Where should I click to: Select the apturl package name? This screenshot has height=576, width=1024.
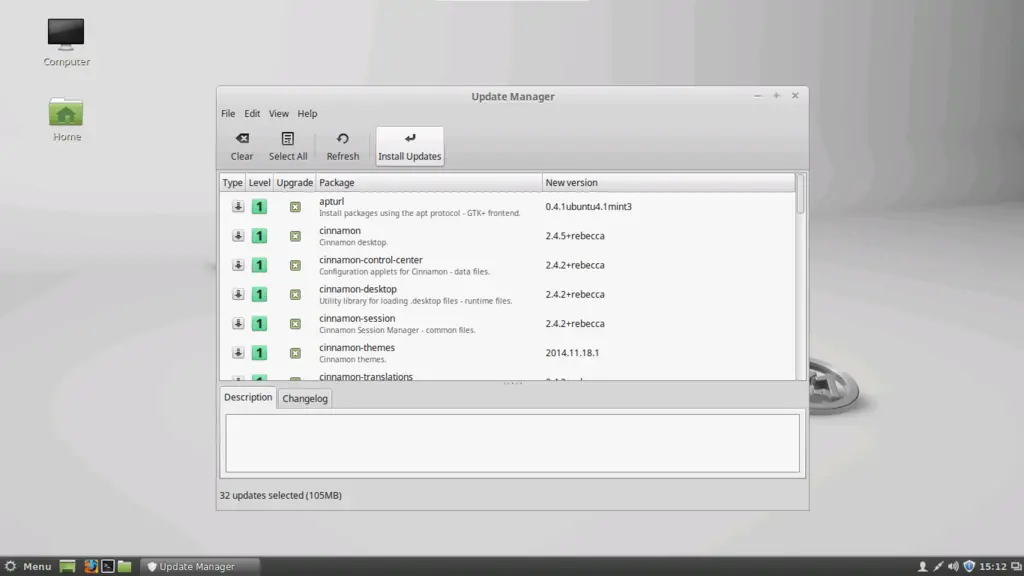332,202
